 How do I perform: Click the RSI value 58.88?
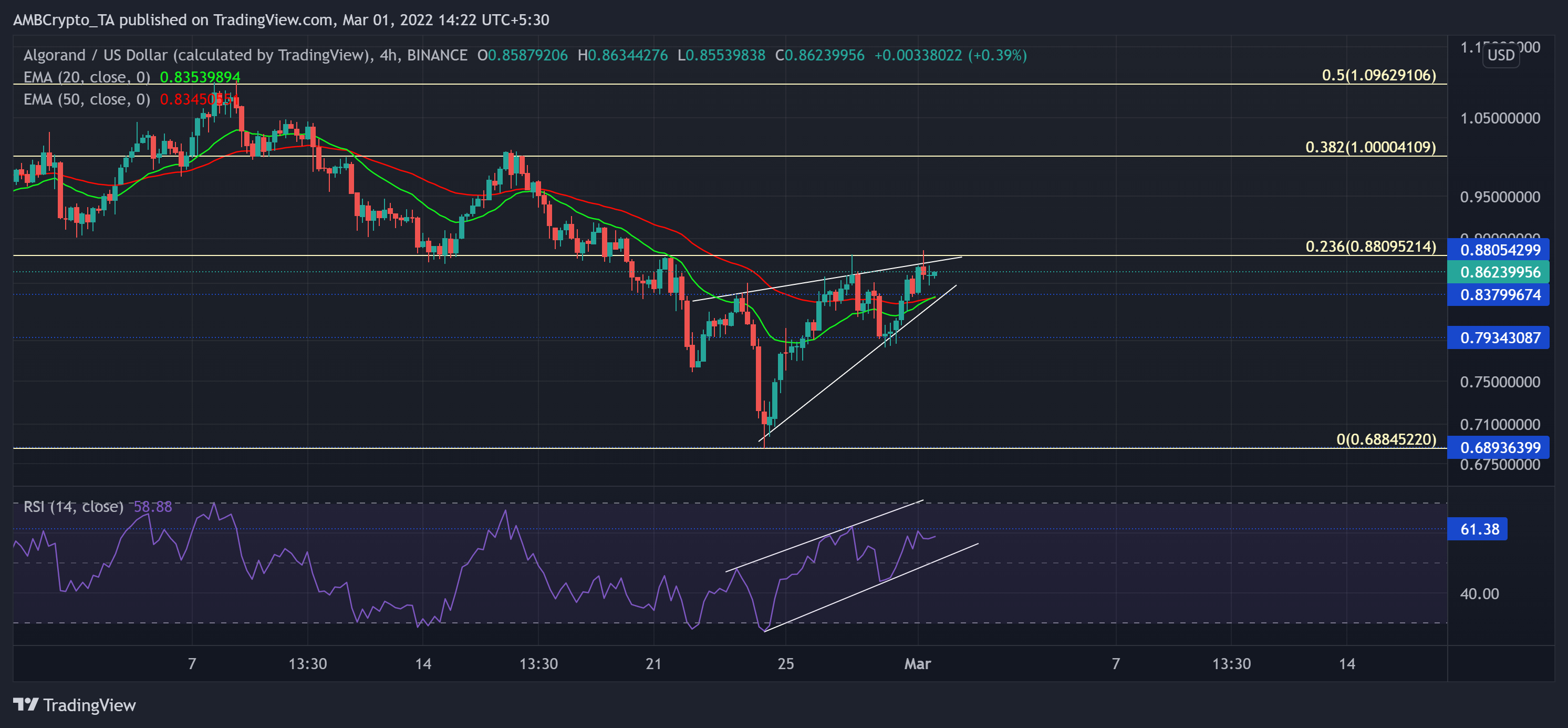click(153, 506)
